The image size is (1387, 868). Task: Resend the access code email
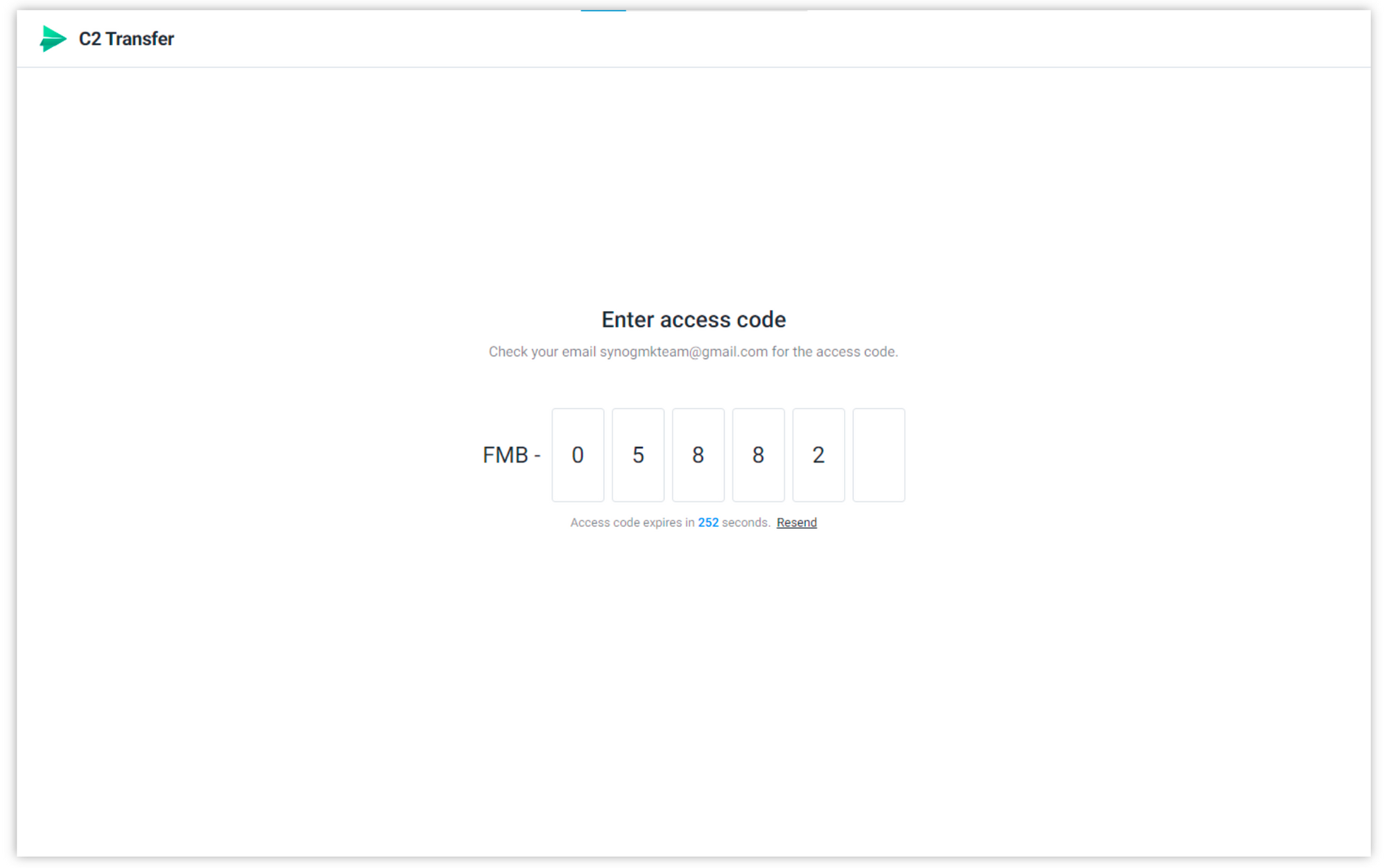point(797,523)
